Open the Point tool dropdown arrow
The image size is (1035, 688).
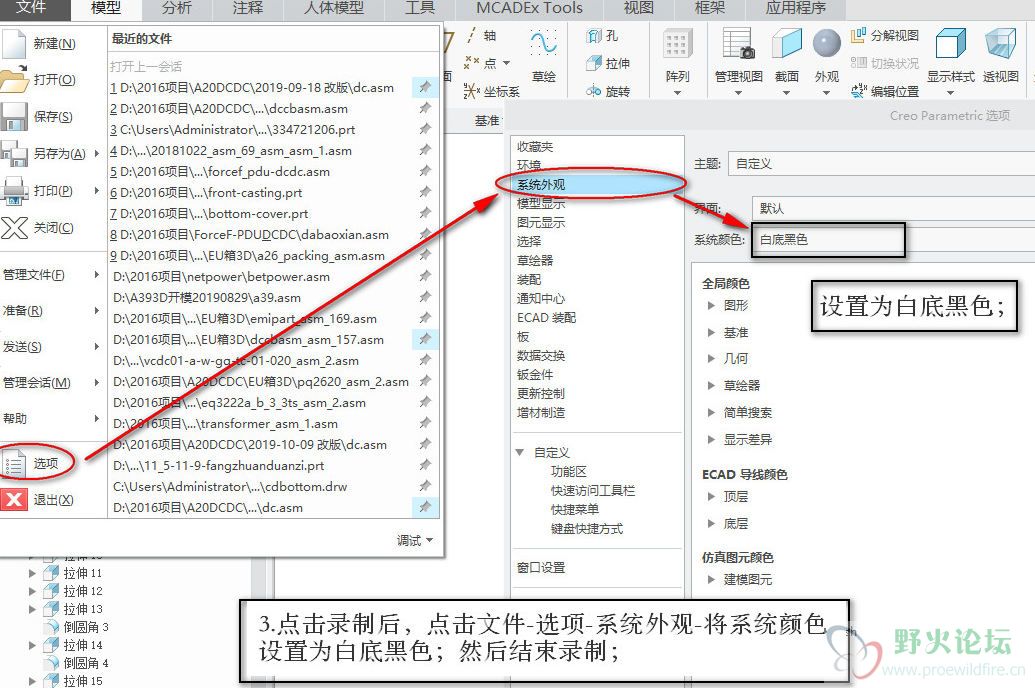click(506, 63)
